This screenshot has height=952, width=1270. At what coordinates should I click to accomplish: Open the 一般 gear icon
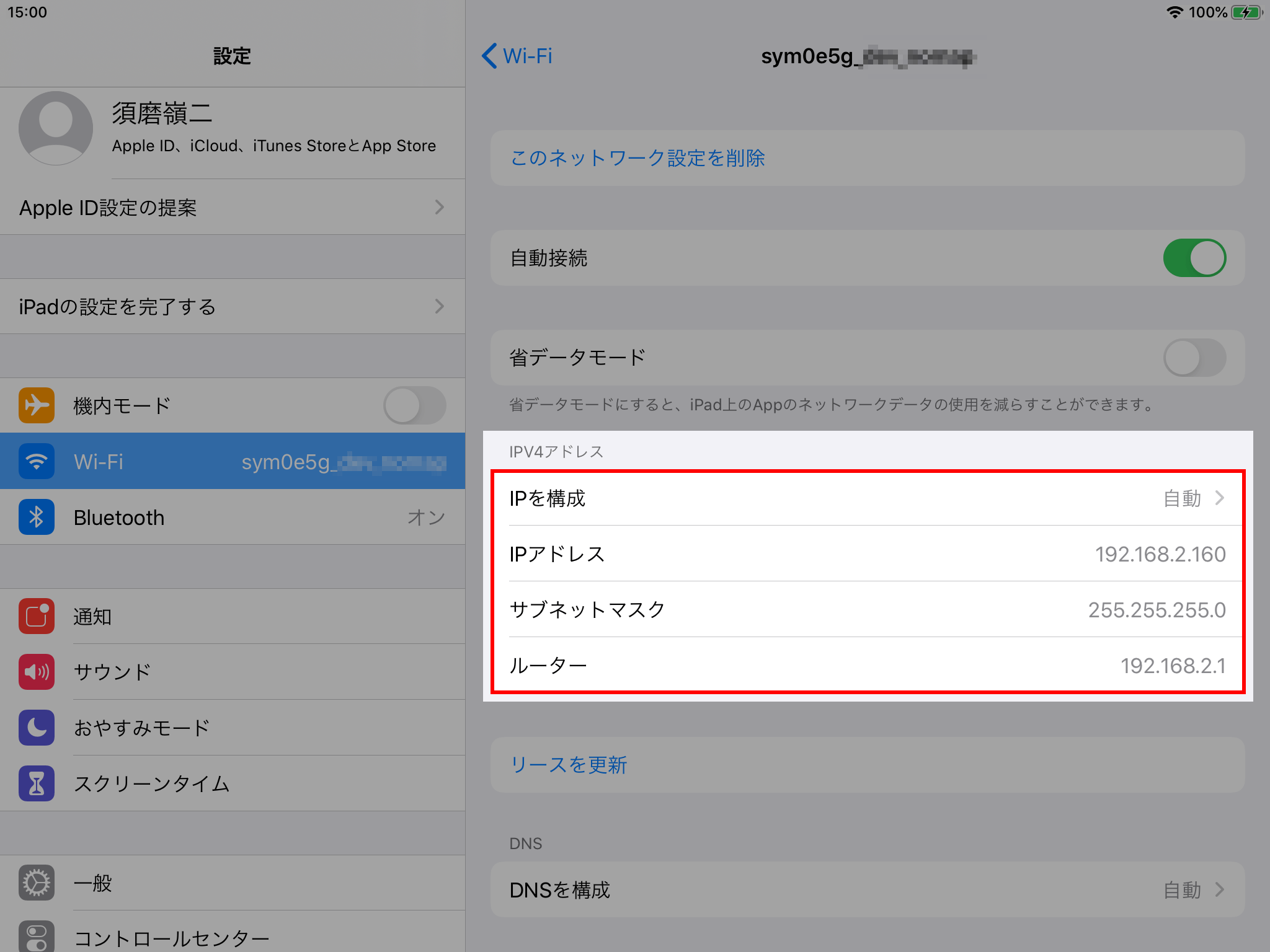coord(37,883)
